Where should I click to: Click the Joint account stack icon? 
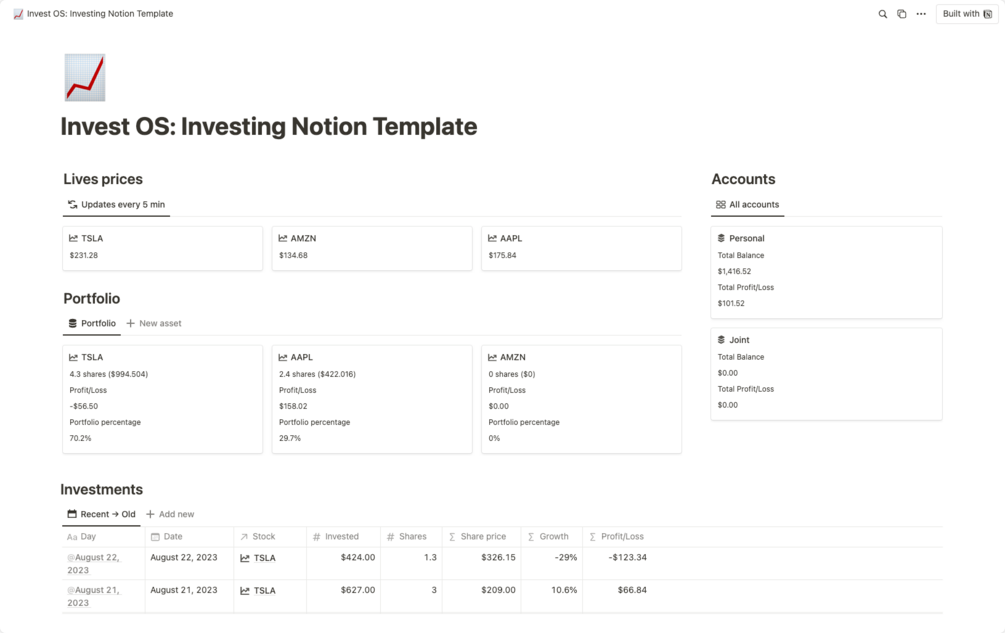pyautogui.click(x=721, y=340)
